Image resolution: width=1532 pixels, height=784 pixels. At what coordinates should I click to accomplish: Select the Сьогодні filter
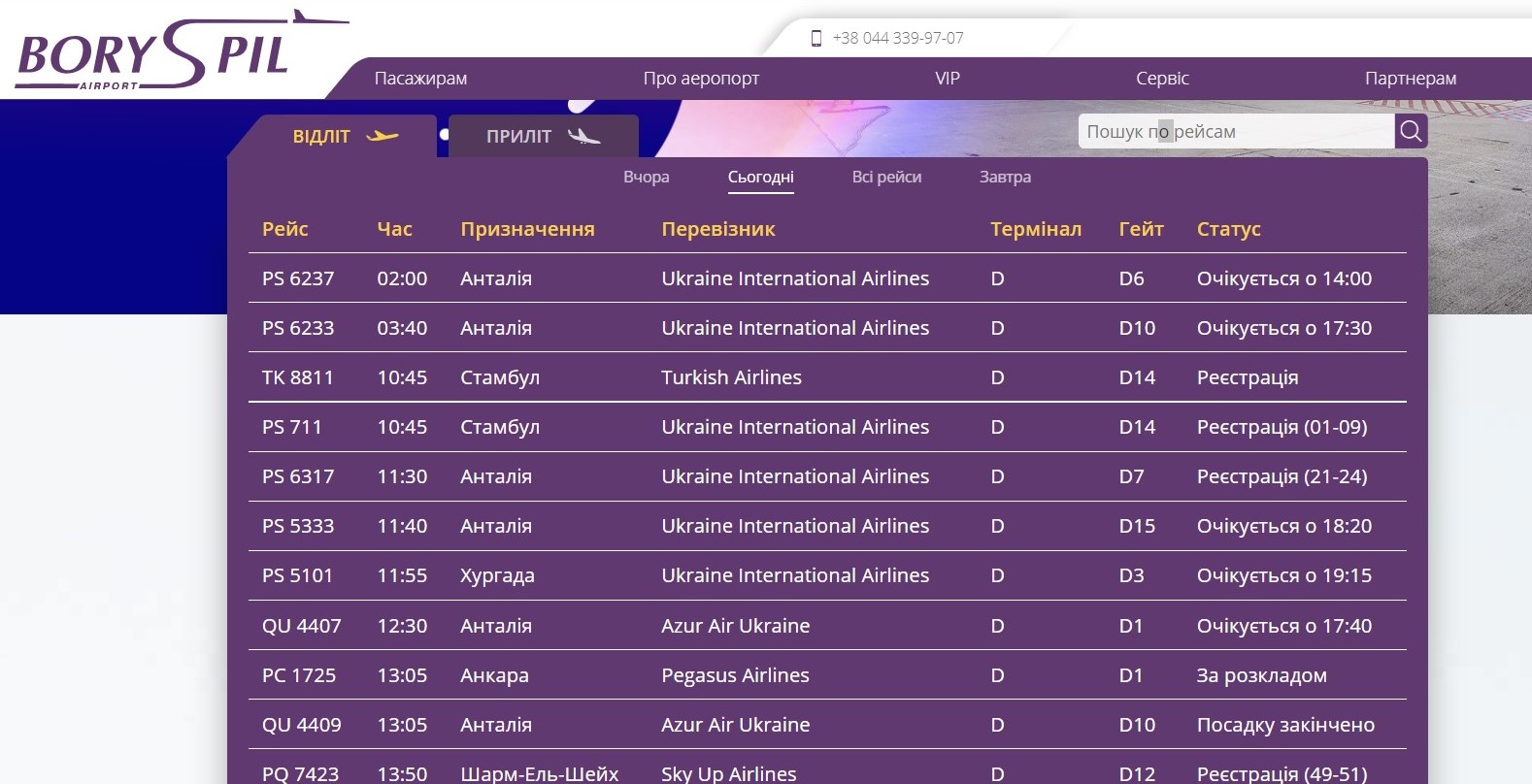point(761,177)
